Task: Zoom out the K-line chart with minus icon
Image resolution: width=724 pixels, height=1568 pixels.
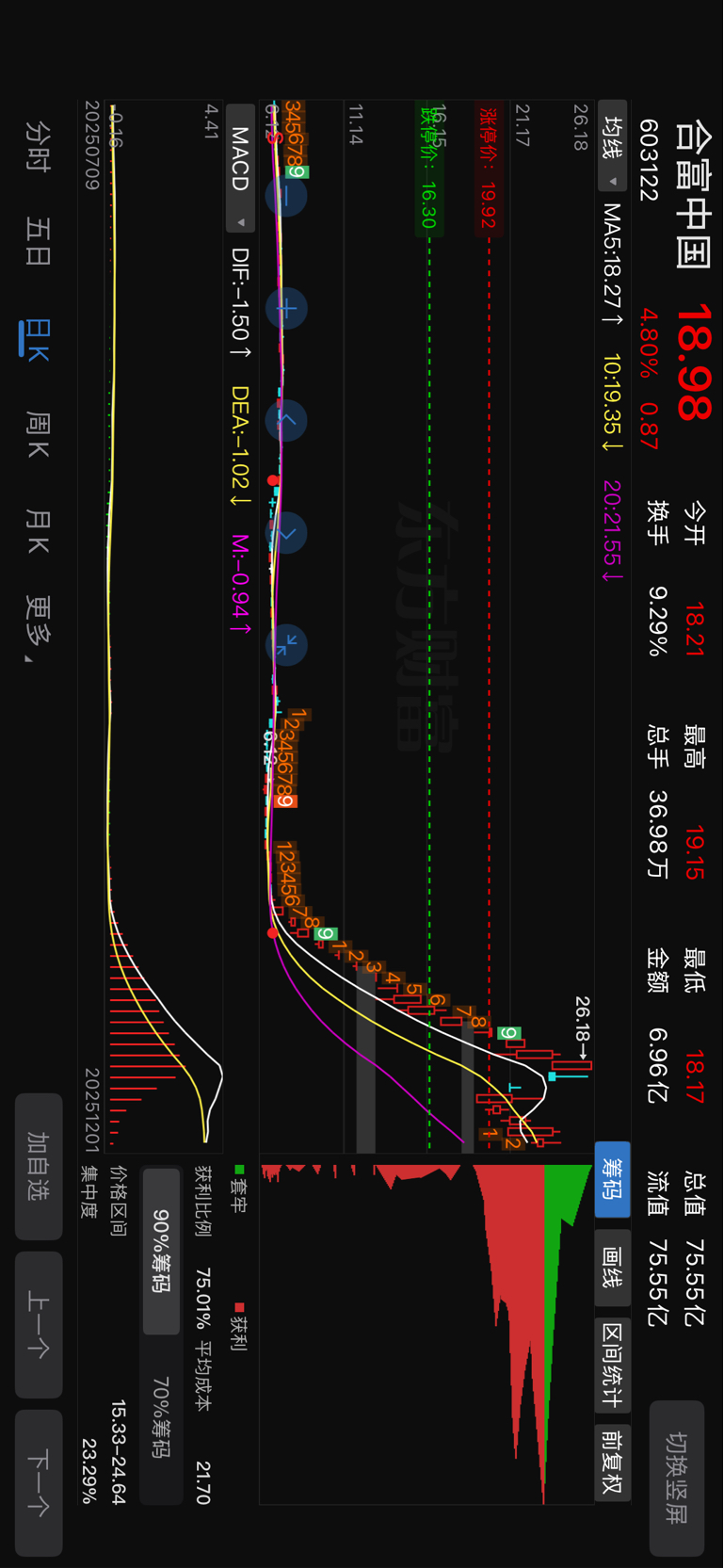Action: tap(286, 196)
